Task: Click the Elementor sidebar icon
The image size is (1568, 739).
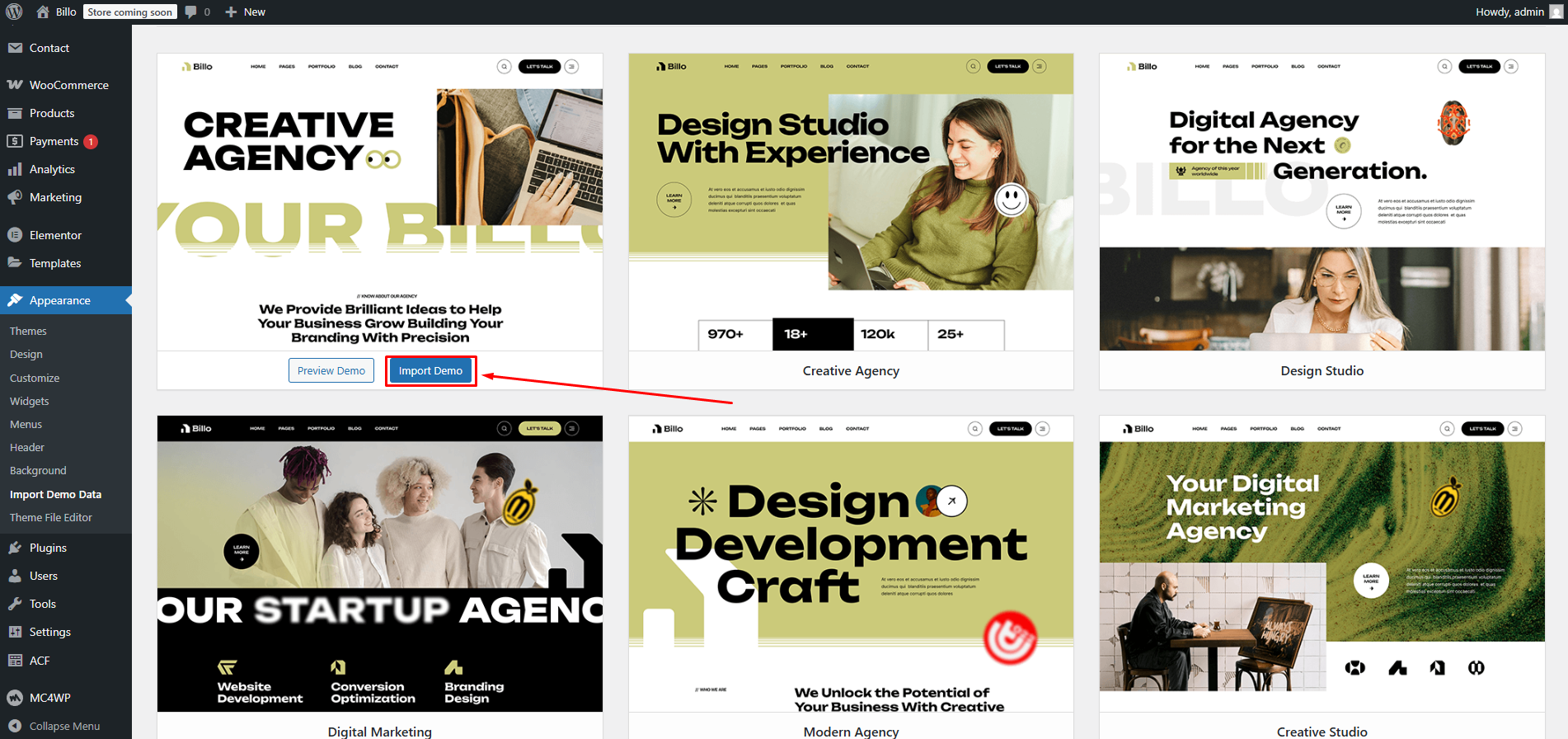Action: tap(15, 235)
